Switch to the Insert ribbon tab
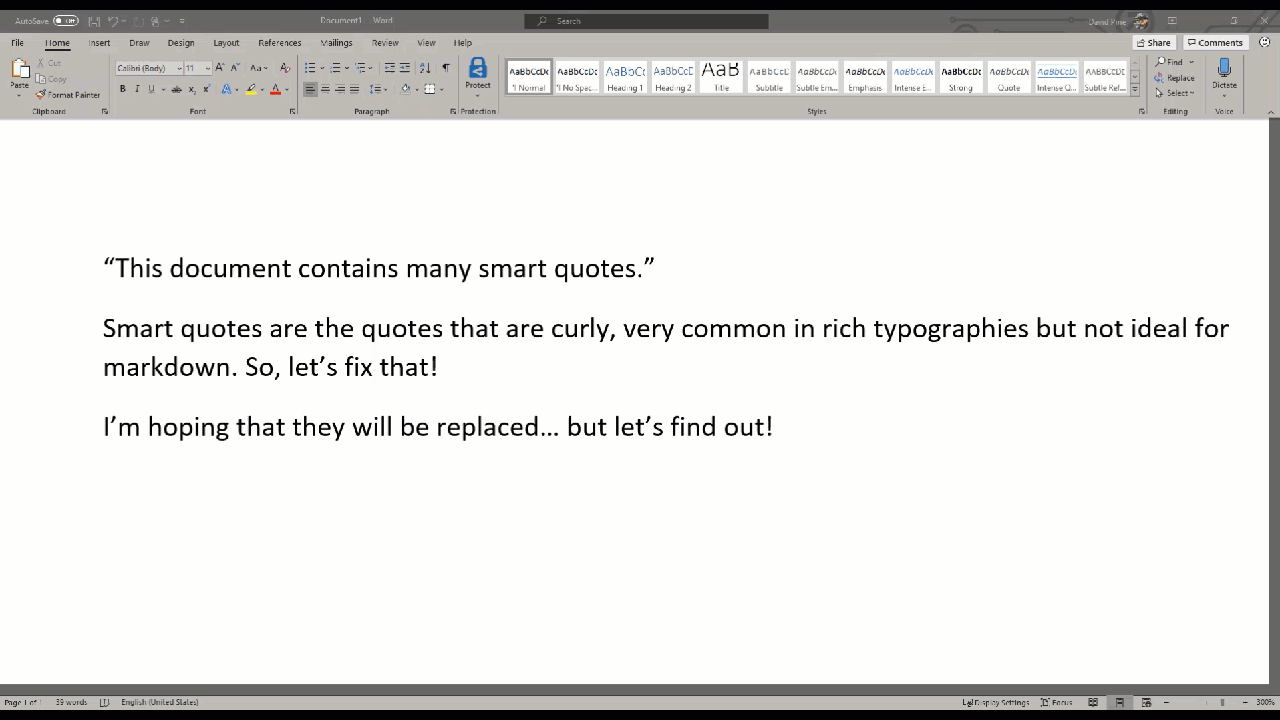The image size is (1280, 720). (99, 42)
